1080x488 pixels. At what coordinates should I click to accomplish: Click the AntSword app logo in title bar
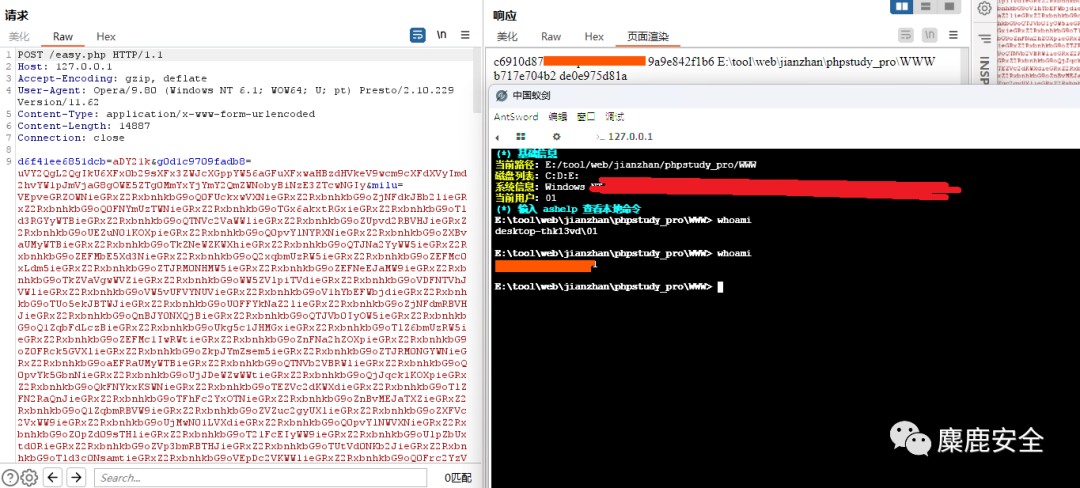click(501, 96)
